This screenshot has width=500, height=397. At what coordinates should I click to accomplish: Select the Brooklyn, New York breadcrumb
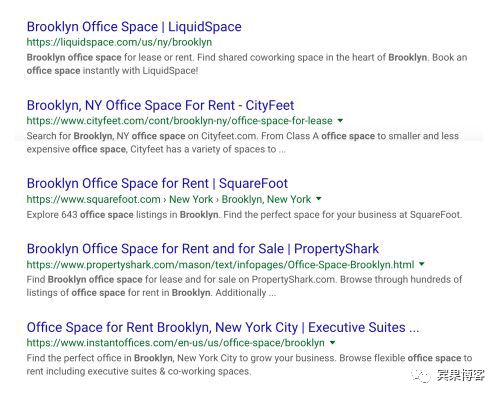coord(266,199)
